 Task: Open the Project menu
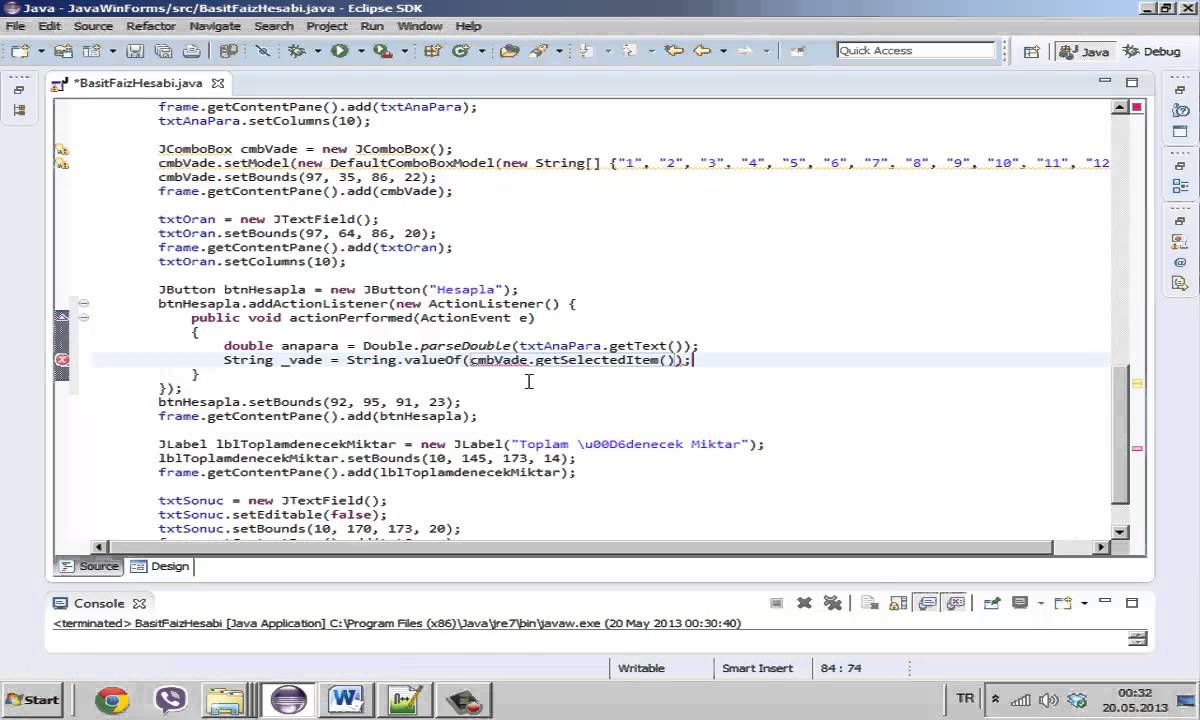327,26
